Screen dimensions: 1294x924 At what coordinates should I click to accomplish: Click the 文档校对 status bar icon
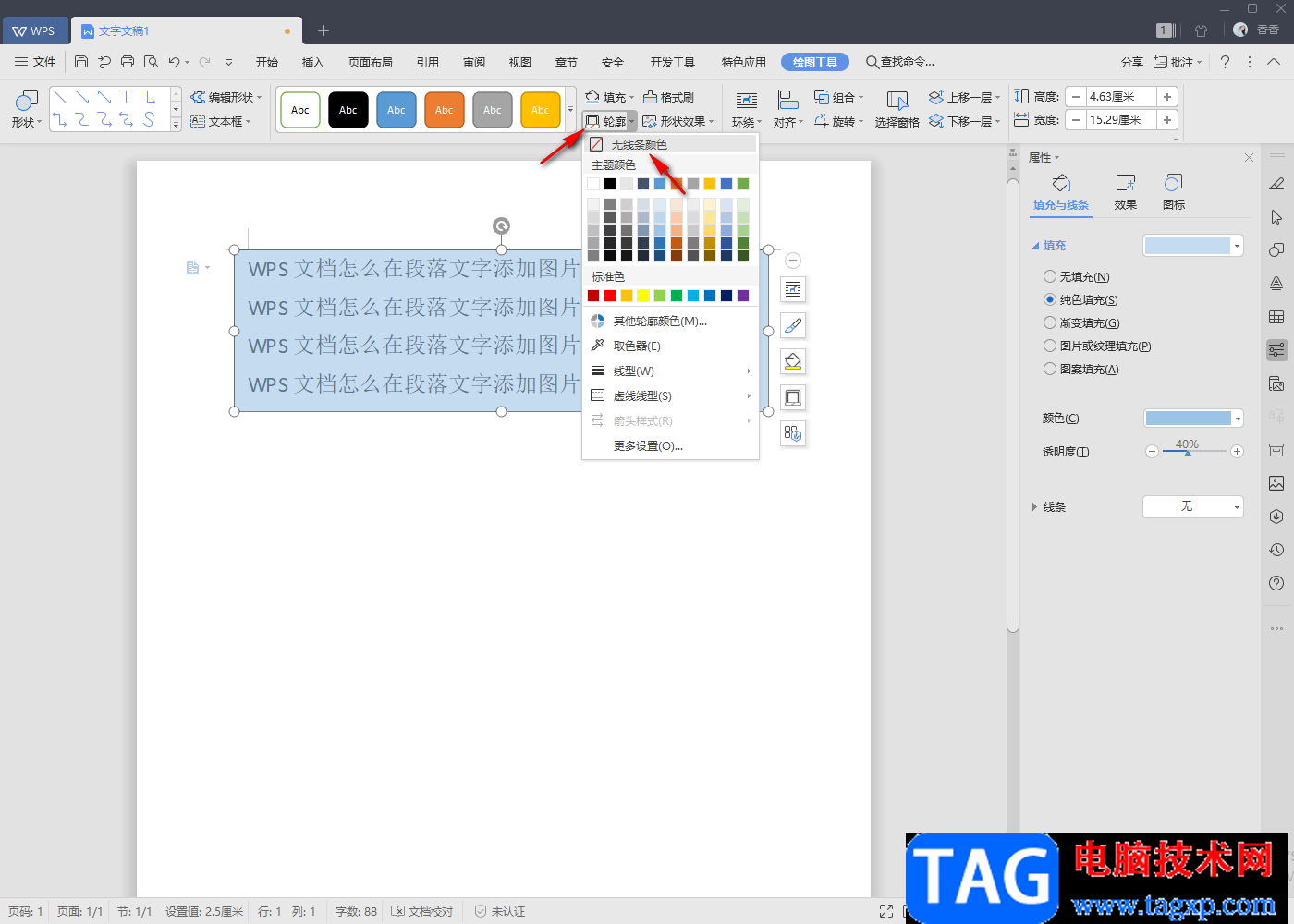(422, 911)
